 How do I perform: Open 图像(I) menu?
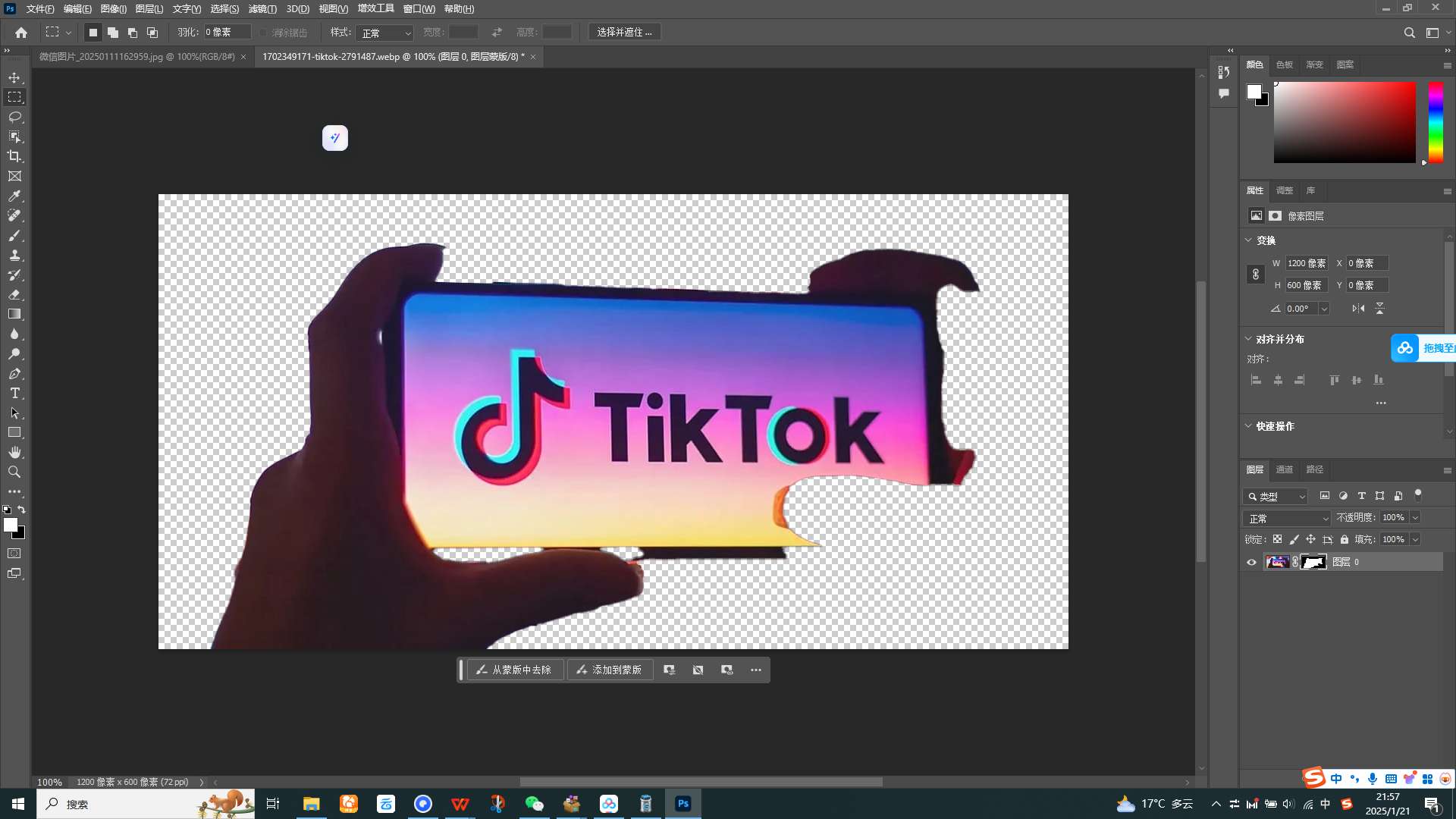coord(114,9)
